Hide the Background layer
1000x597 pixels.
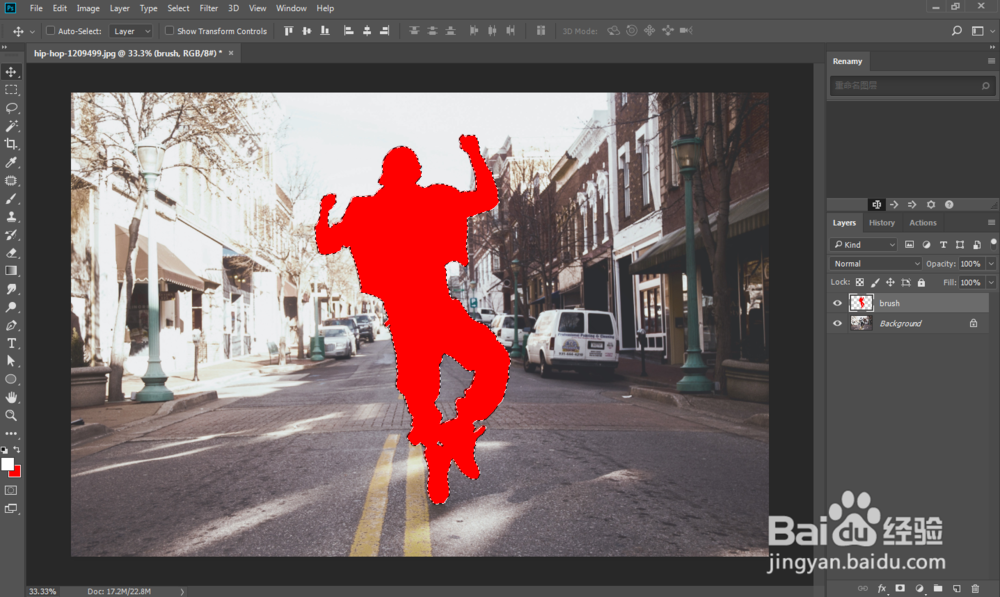click(x=837, y=323)
